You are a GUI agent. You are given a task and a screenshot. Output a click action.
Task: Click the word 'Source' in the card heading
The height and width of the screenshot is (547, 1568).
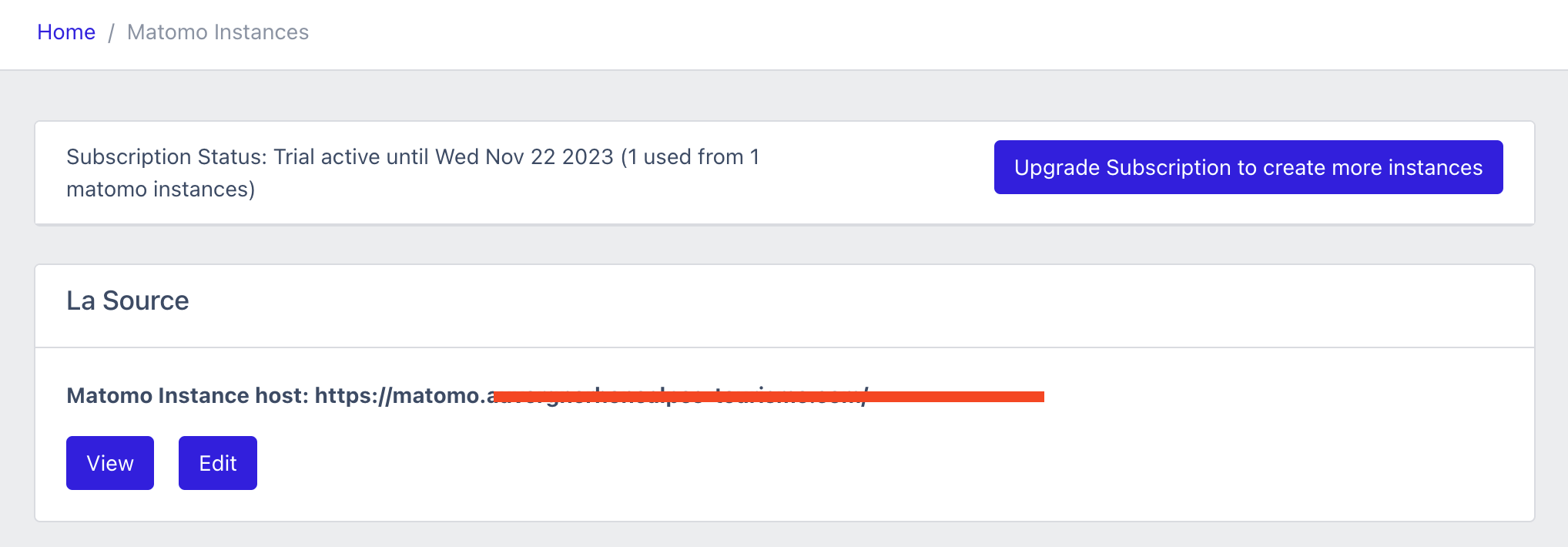point(146,300)
